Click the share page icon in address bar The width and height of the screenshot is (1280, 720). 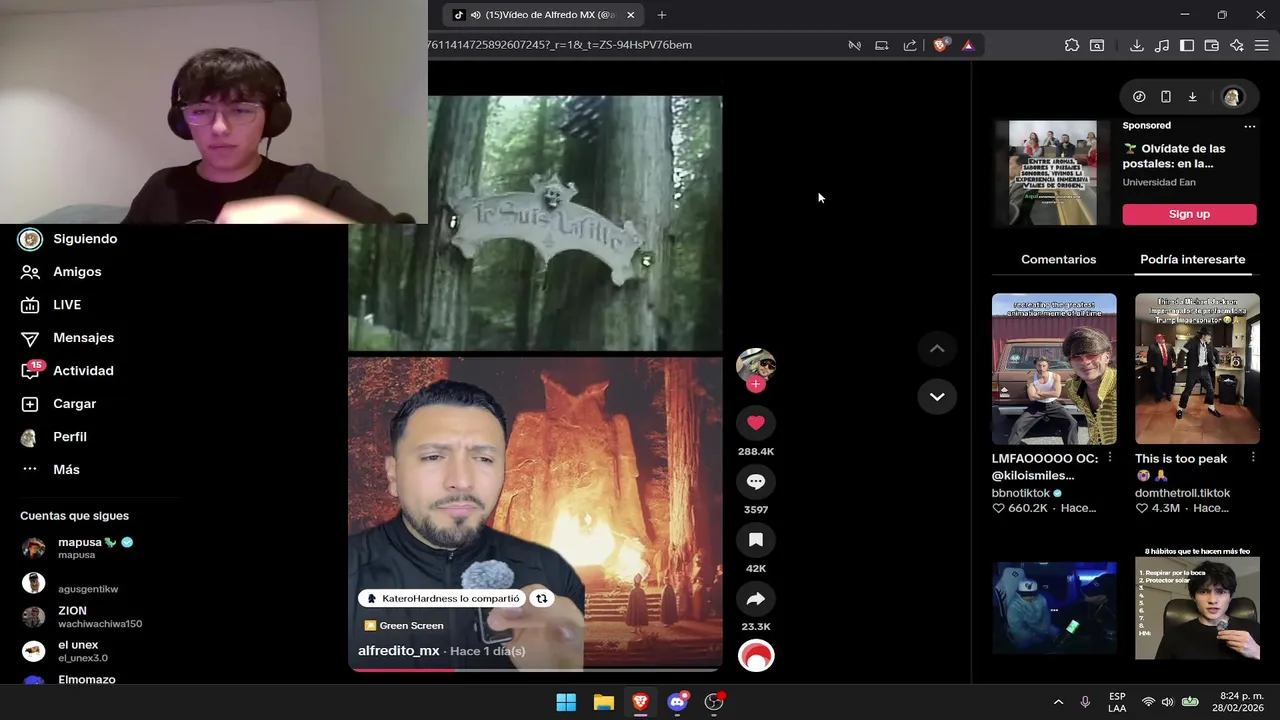[x=910, y=45]
